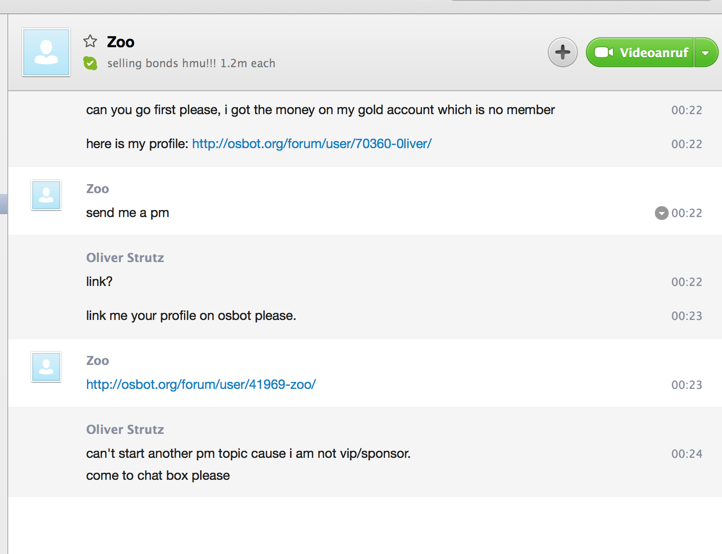This screenshot has width=722, height=554.
Task: Click Zoo's avatar beside the osbot link message
Action: 46,367
